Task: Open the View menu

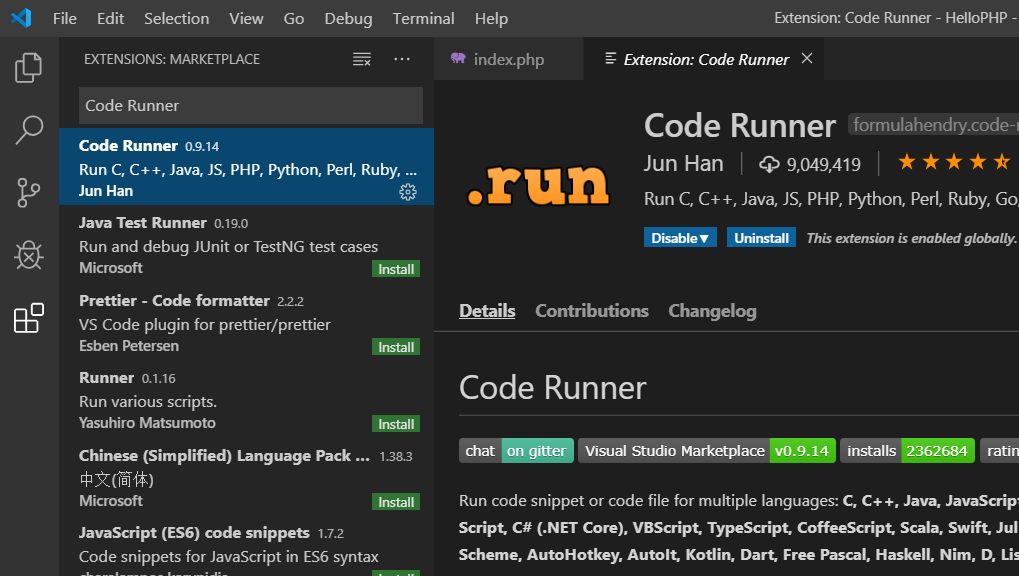Action: 246,18
